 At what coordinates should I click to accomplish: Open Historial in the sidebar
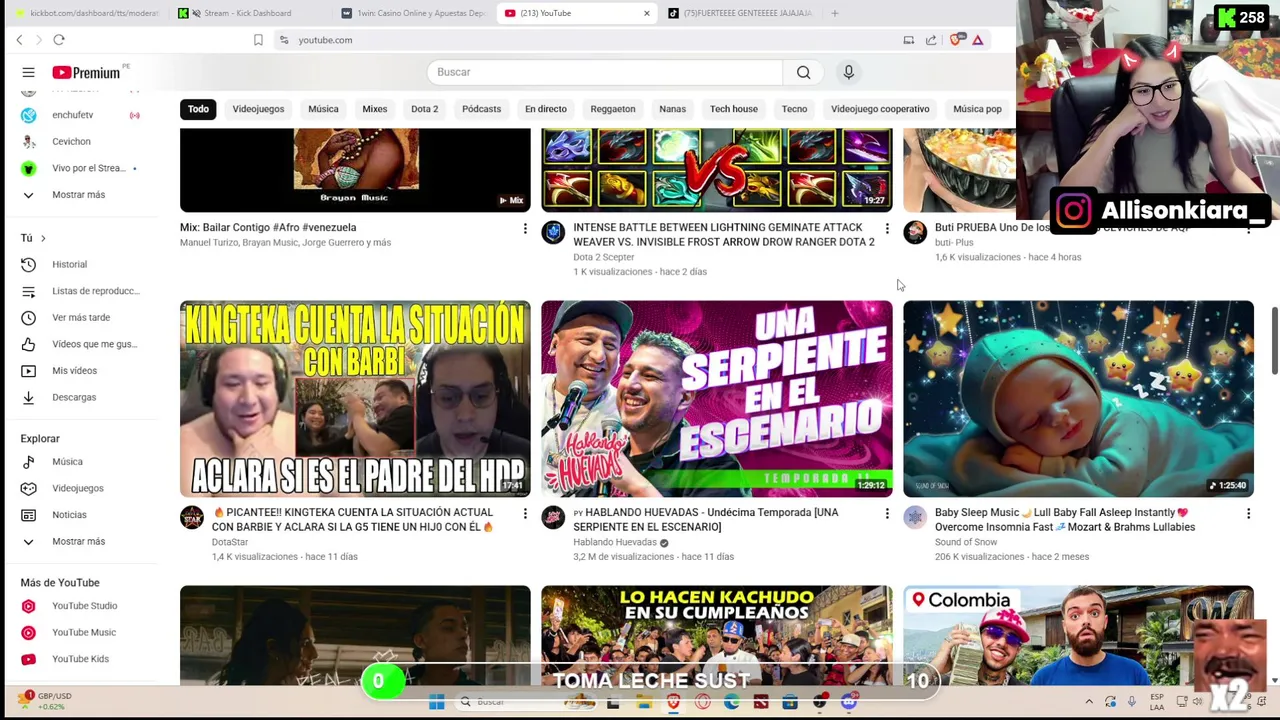[x=80, y=264]
